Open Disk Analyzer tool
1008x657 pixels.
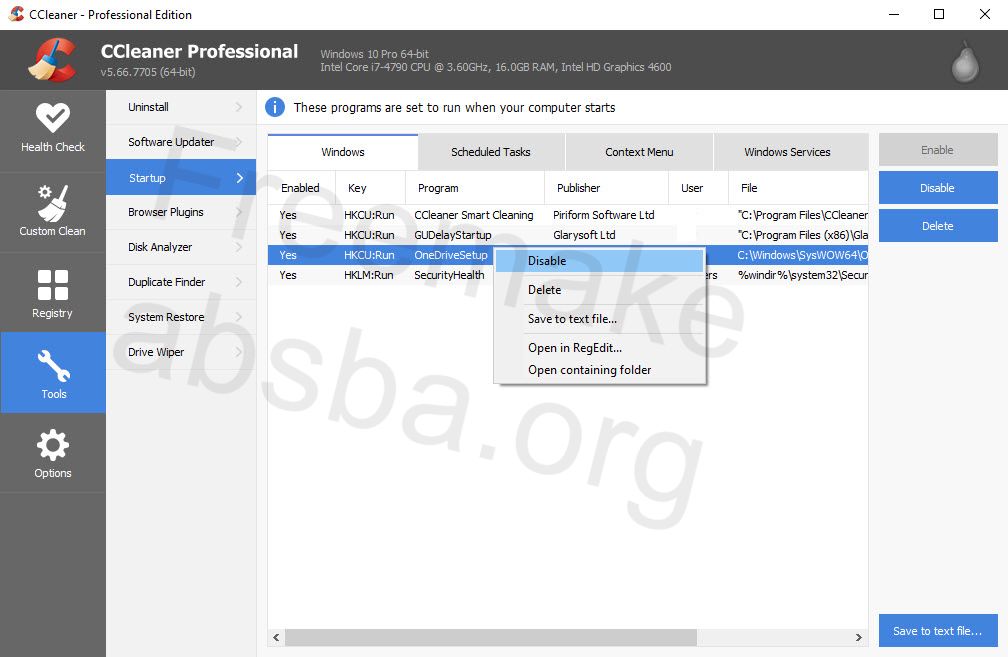(181, 247)
